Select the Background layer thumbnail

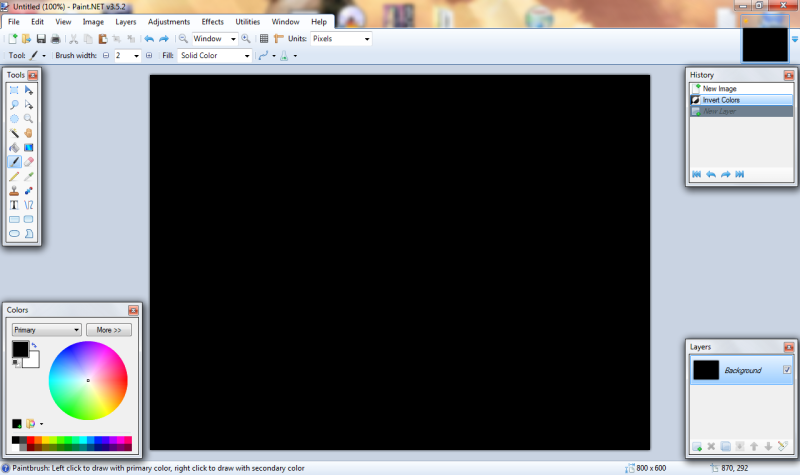pos(706,370)
